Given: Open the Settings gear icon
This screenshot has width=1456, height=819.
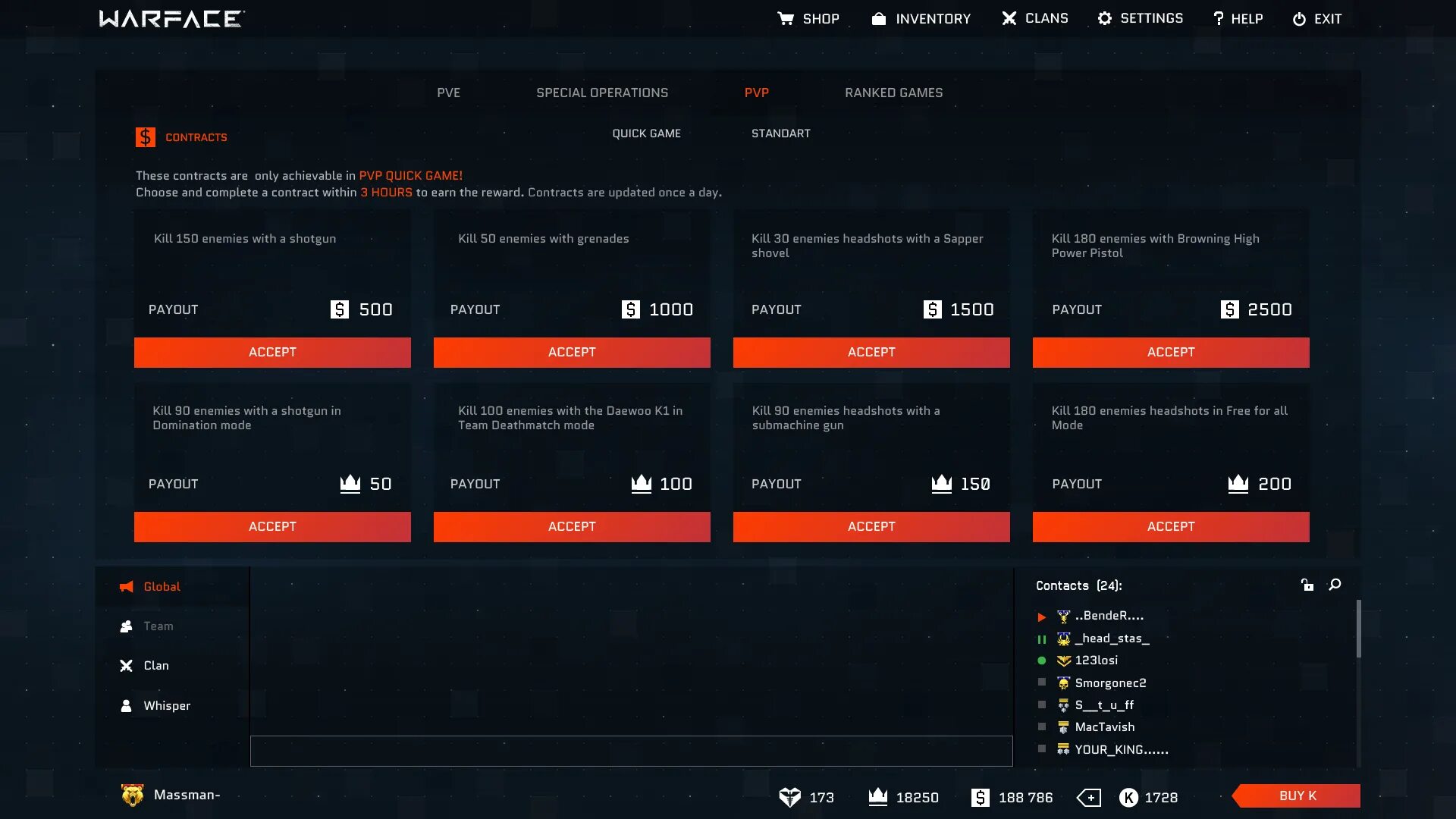Looking at the screenshot, I should coord(1105,18).
